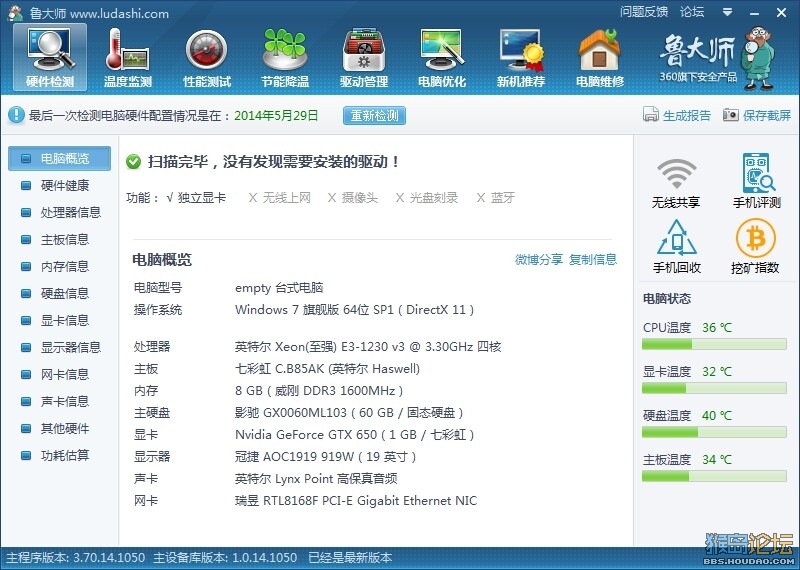Click the 无线共享 WiFi sharing icon
Viewport: 800px width, 570px height.
coord(676,174)
